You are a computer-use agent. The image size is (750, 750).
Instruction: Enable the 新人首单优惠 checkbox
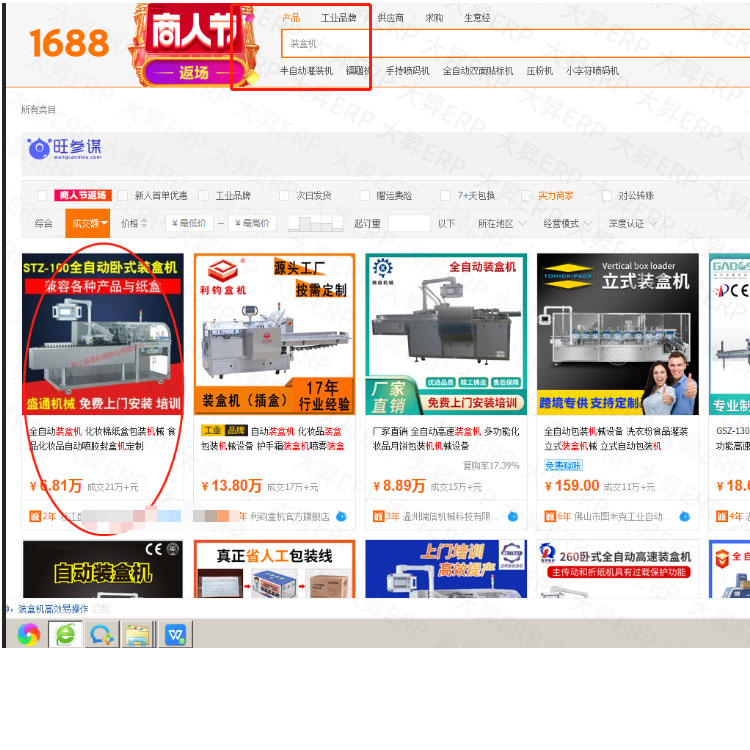[x=123, y=196]
